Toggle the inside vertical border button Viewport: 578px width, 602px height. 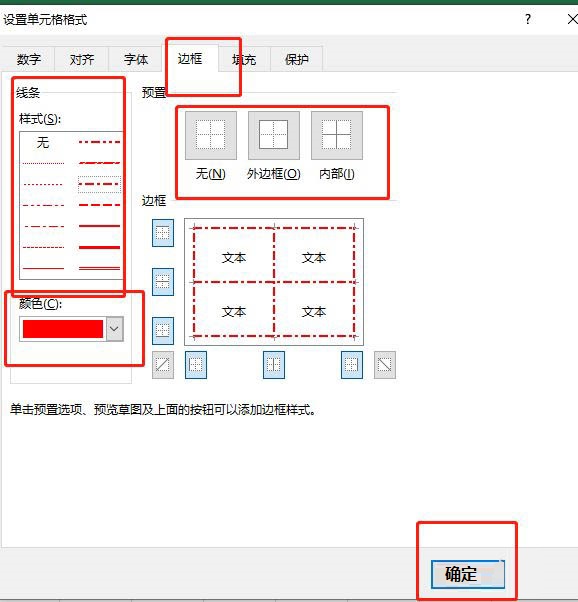274,365
